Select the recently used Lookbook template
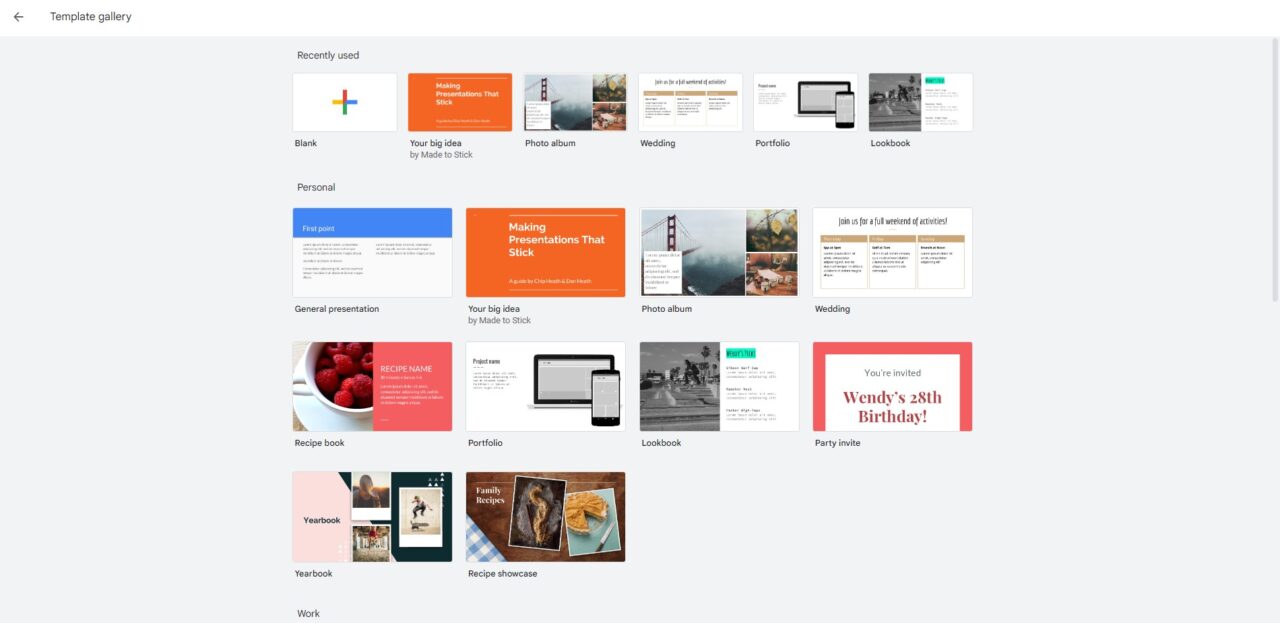This screenshot has width=1280, height=623. pyautogui.click(x=920, y=101)
